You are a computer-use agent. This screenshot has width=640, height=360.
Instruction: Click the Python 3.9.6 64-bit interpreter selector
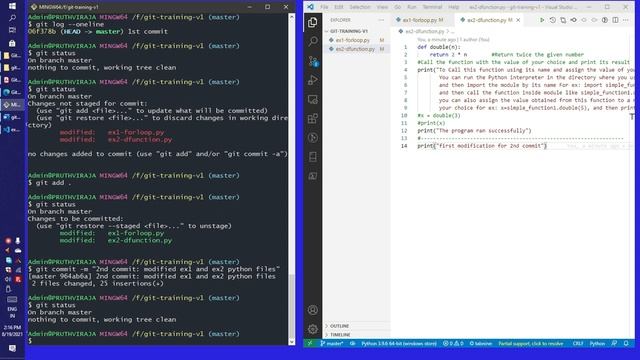[399, 344]
